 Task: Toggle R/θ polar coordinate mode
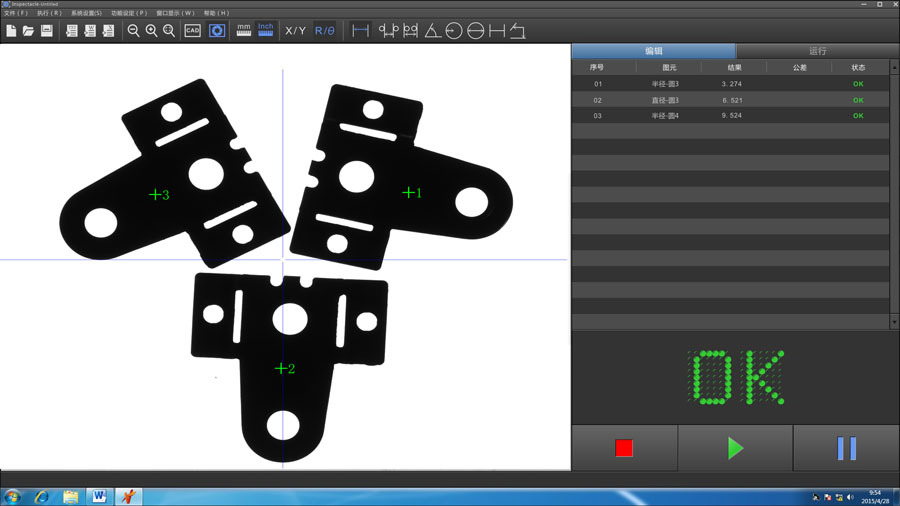[x=325, y=31]
